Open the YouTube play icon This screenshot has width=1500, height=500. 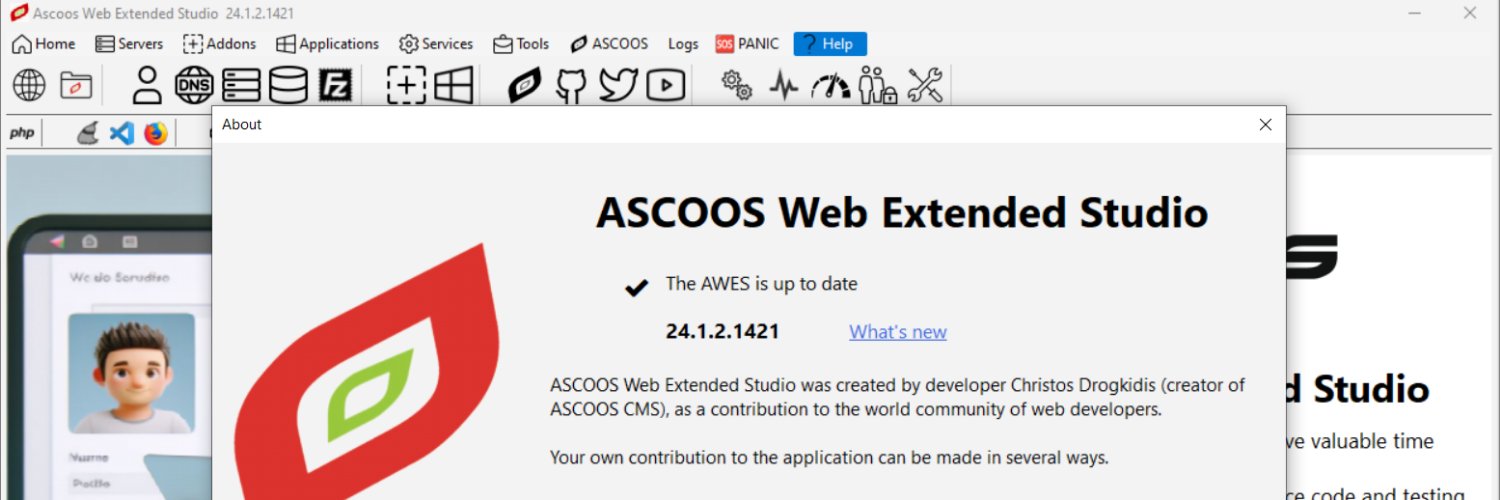pyautogui.click(x=665, y=86)
